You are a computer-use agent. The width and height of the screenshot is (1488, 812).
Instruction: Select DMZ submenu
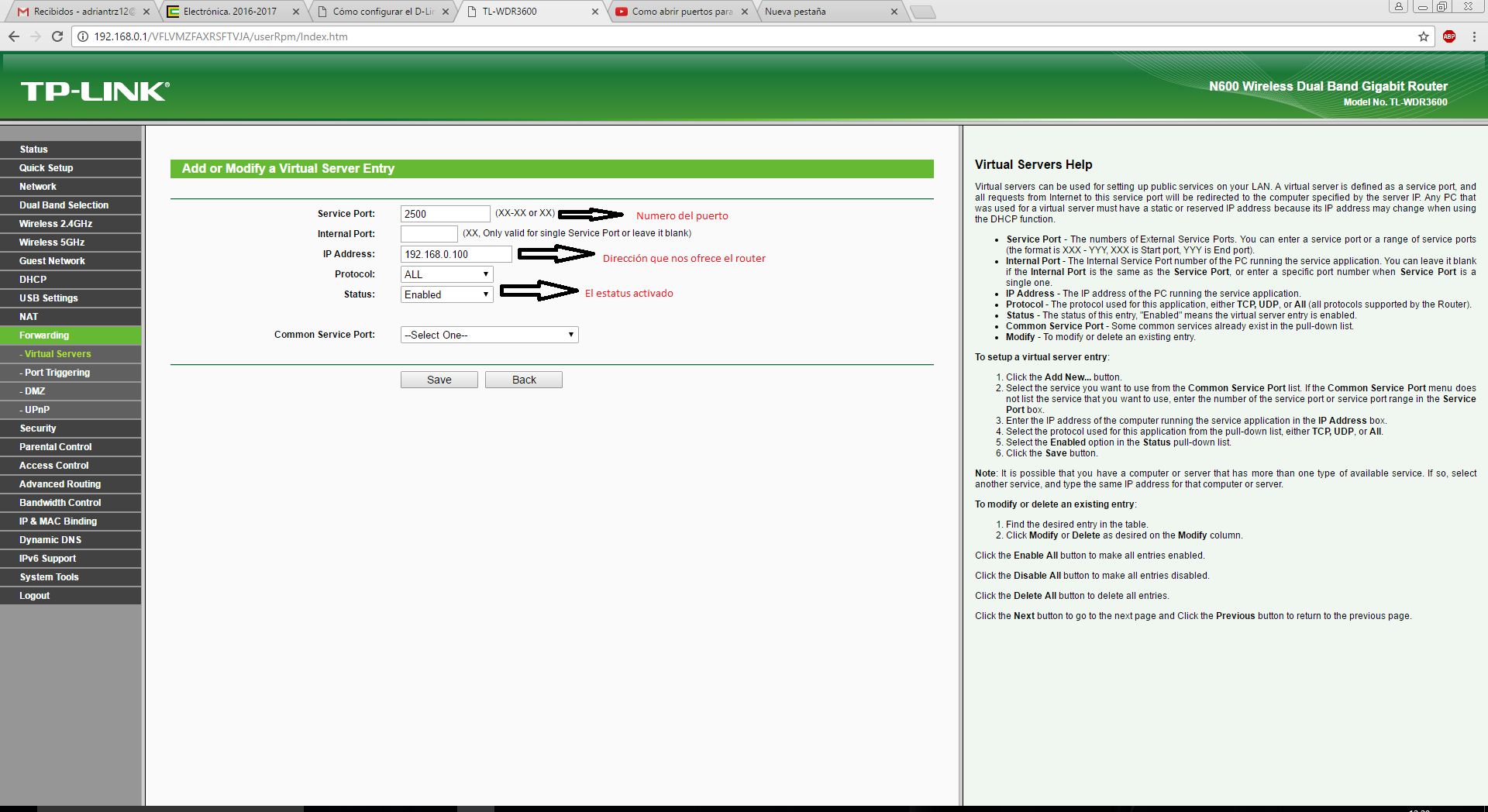click(71, 391)
